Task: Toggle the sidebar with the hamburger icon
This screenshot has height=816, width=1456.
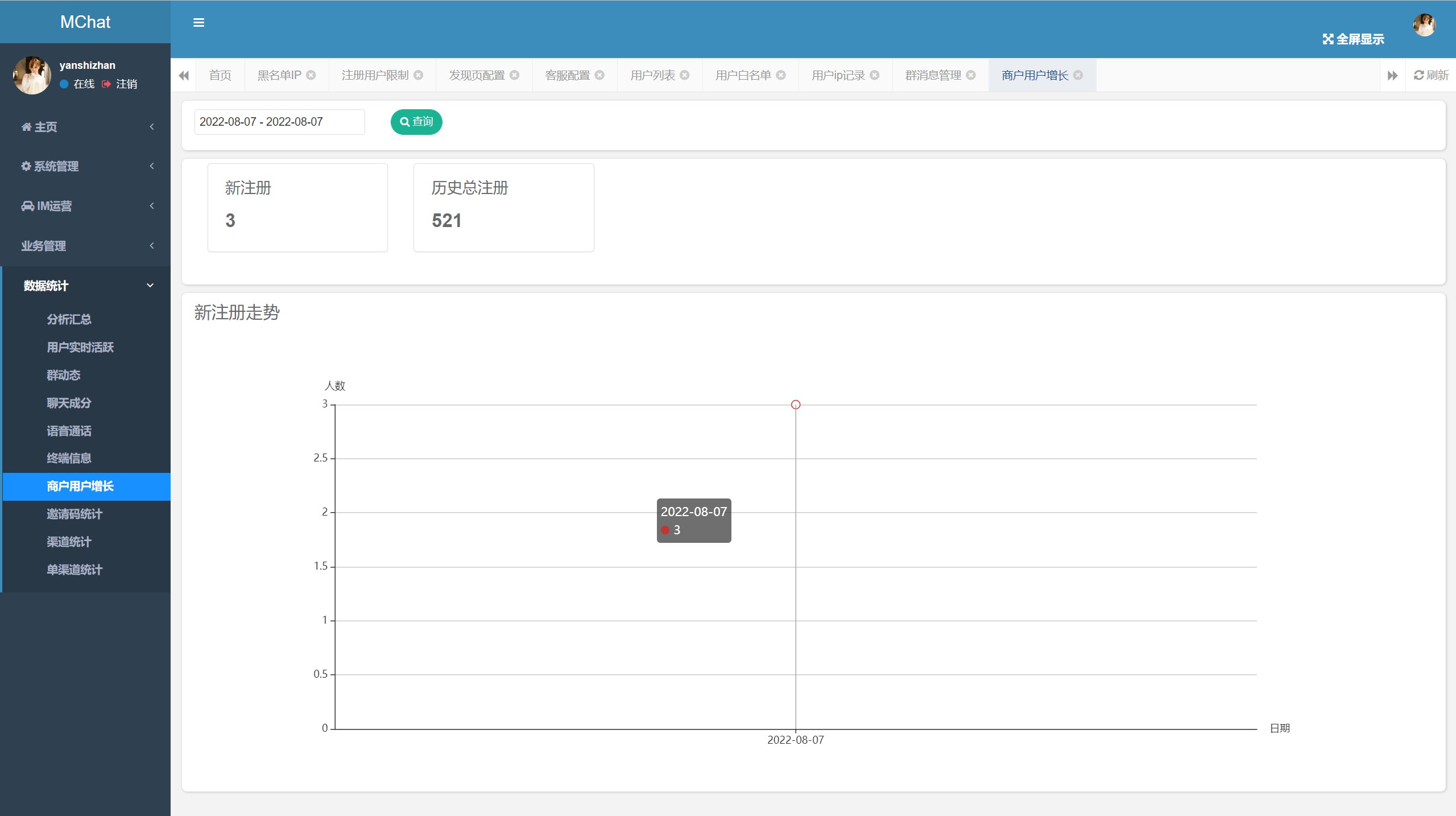Action: click(198, 22)
